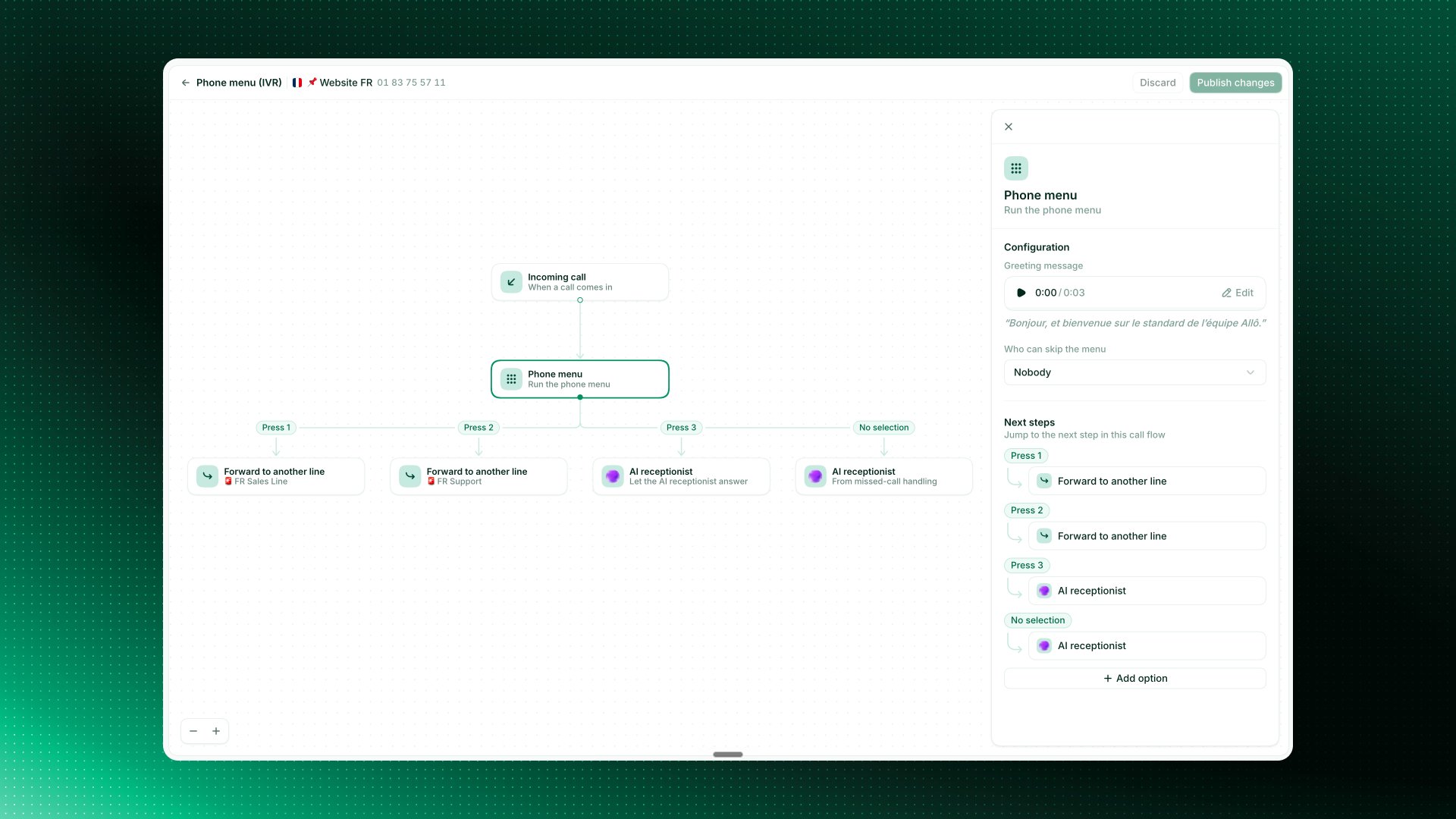Image resolution: width=1456 pixels, height=819 pixels.
Task: Click the connector dot below Incoming call node
Action: [580, 300]
